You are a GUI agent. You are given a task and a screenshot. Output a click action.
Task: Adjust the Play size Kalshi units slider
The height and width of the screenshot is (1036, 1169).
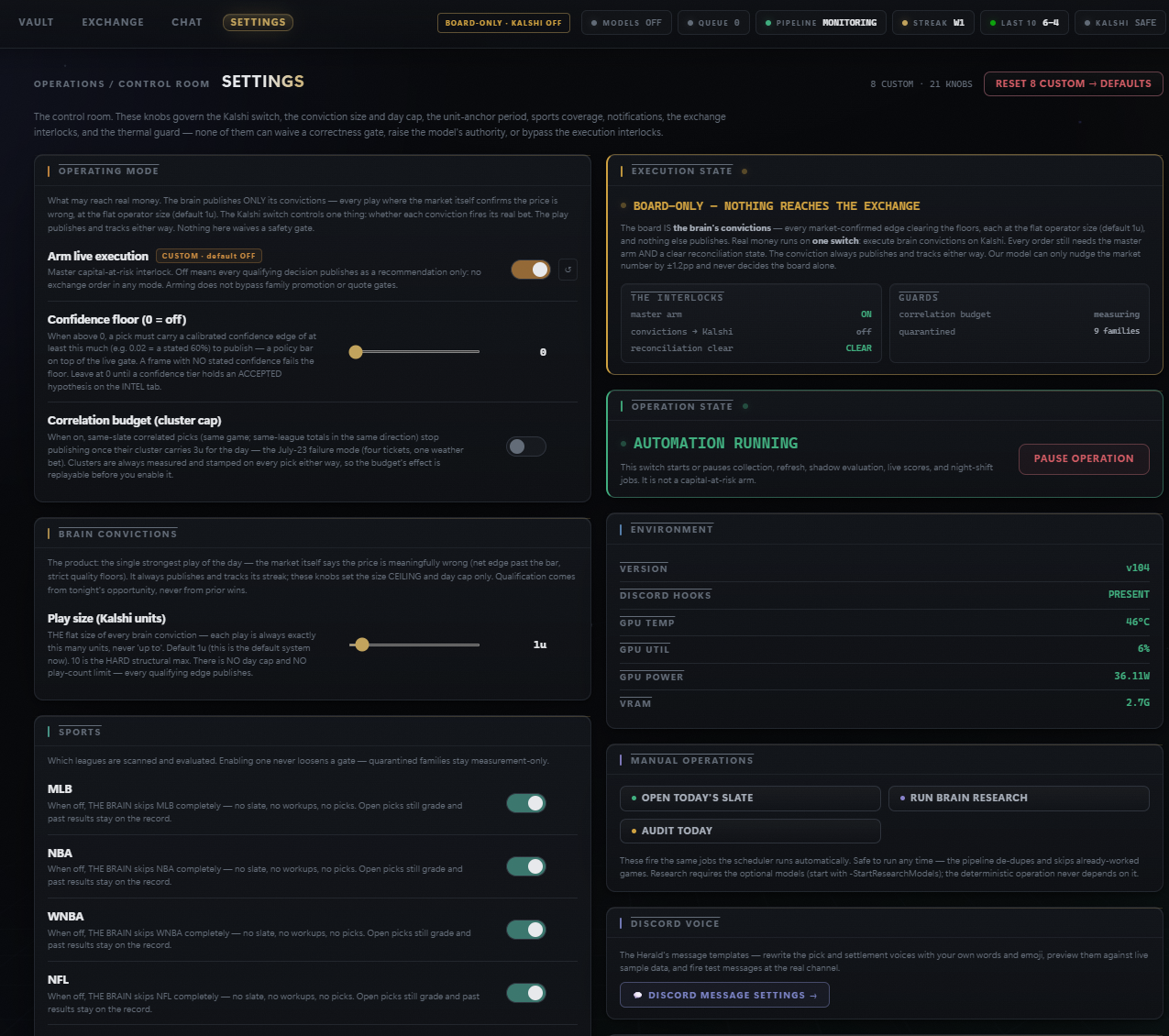(414, 645)
